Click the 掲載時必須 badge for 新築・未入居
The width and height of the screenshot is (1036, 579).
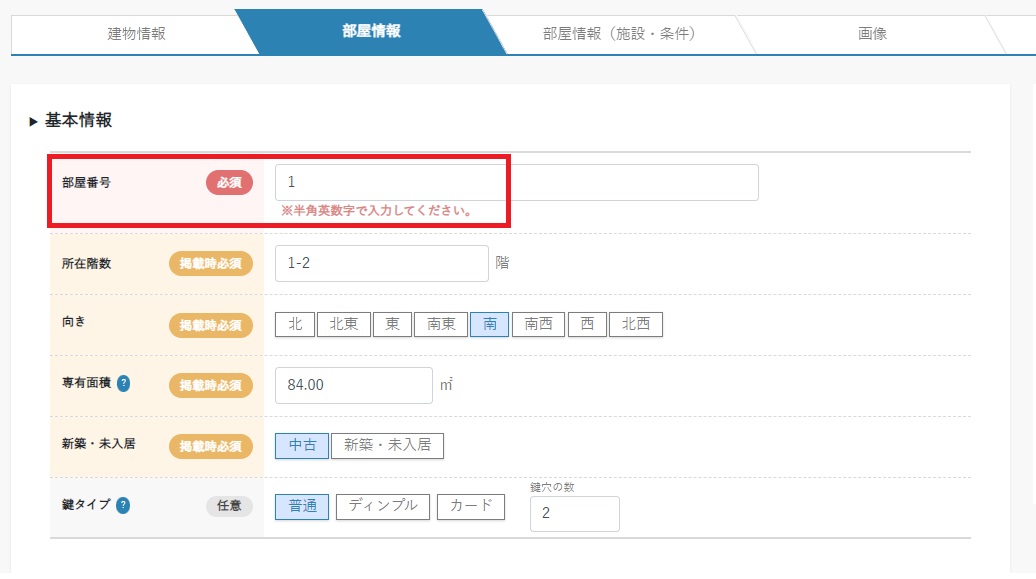211,446
